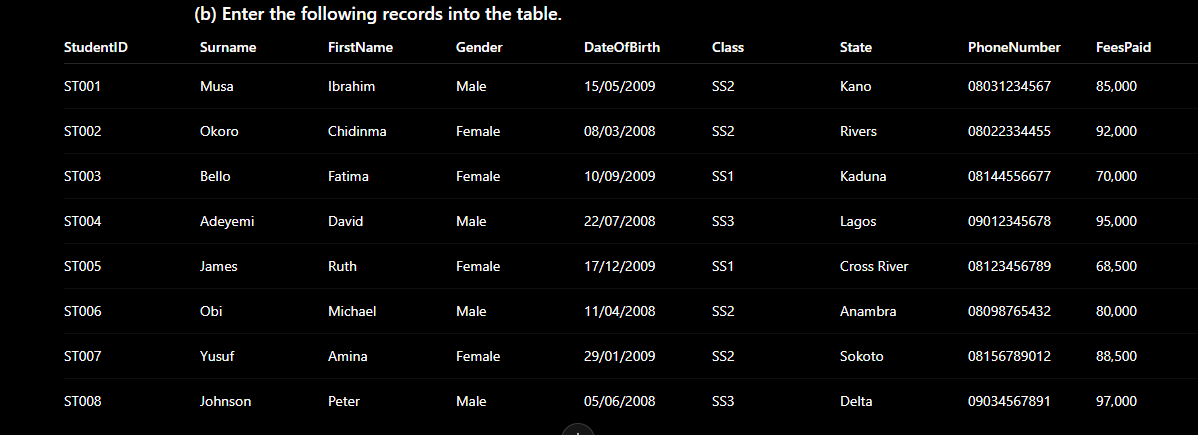Screen dimensions: 1198x435
Task: Select the StudentID column header
Action: tap(96, 47)
